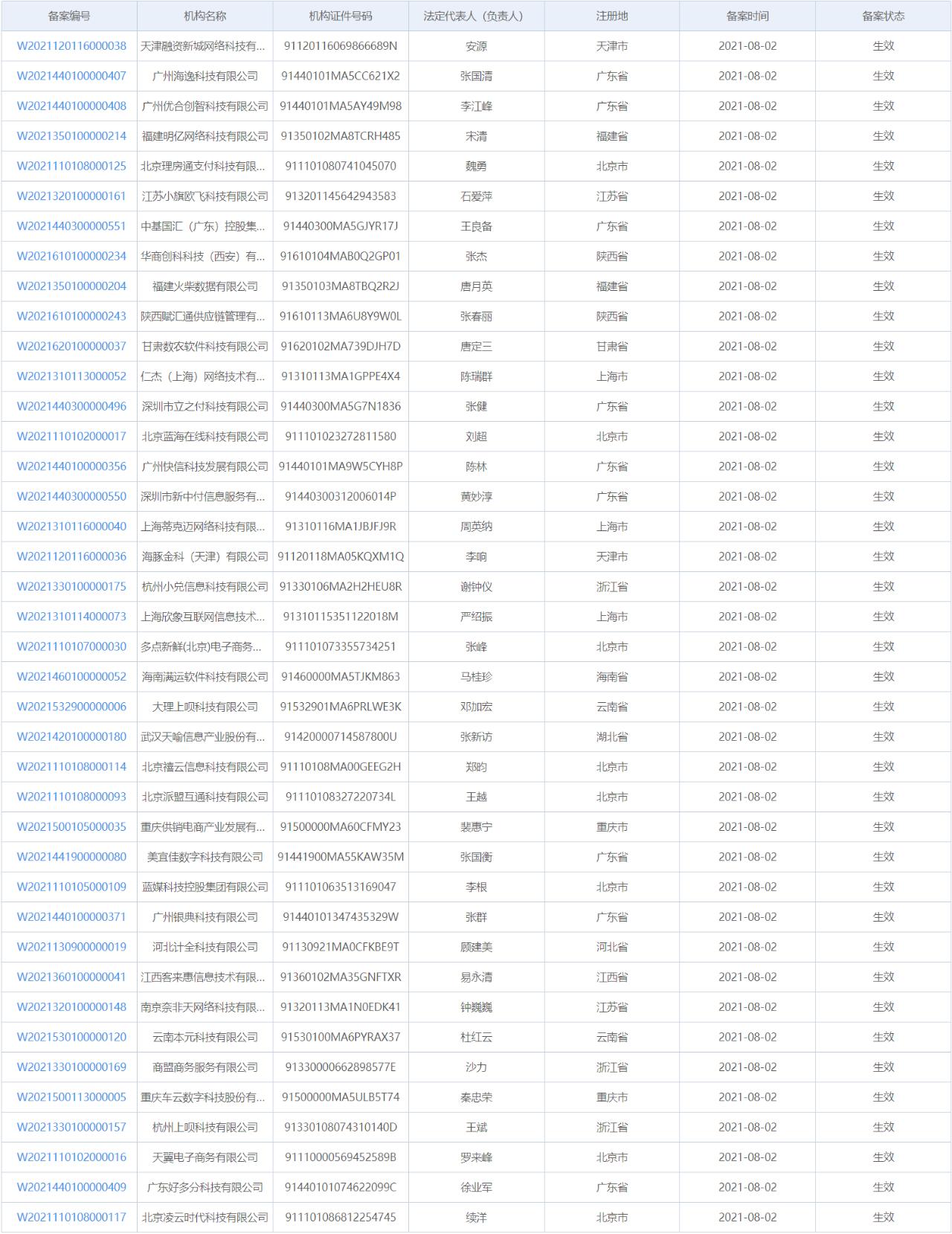The height and width of the screenshot is (1234, 952).
Task: Open record W2021110108000117 link
Action: (x=71, y=1218)
